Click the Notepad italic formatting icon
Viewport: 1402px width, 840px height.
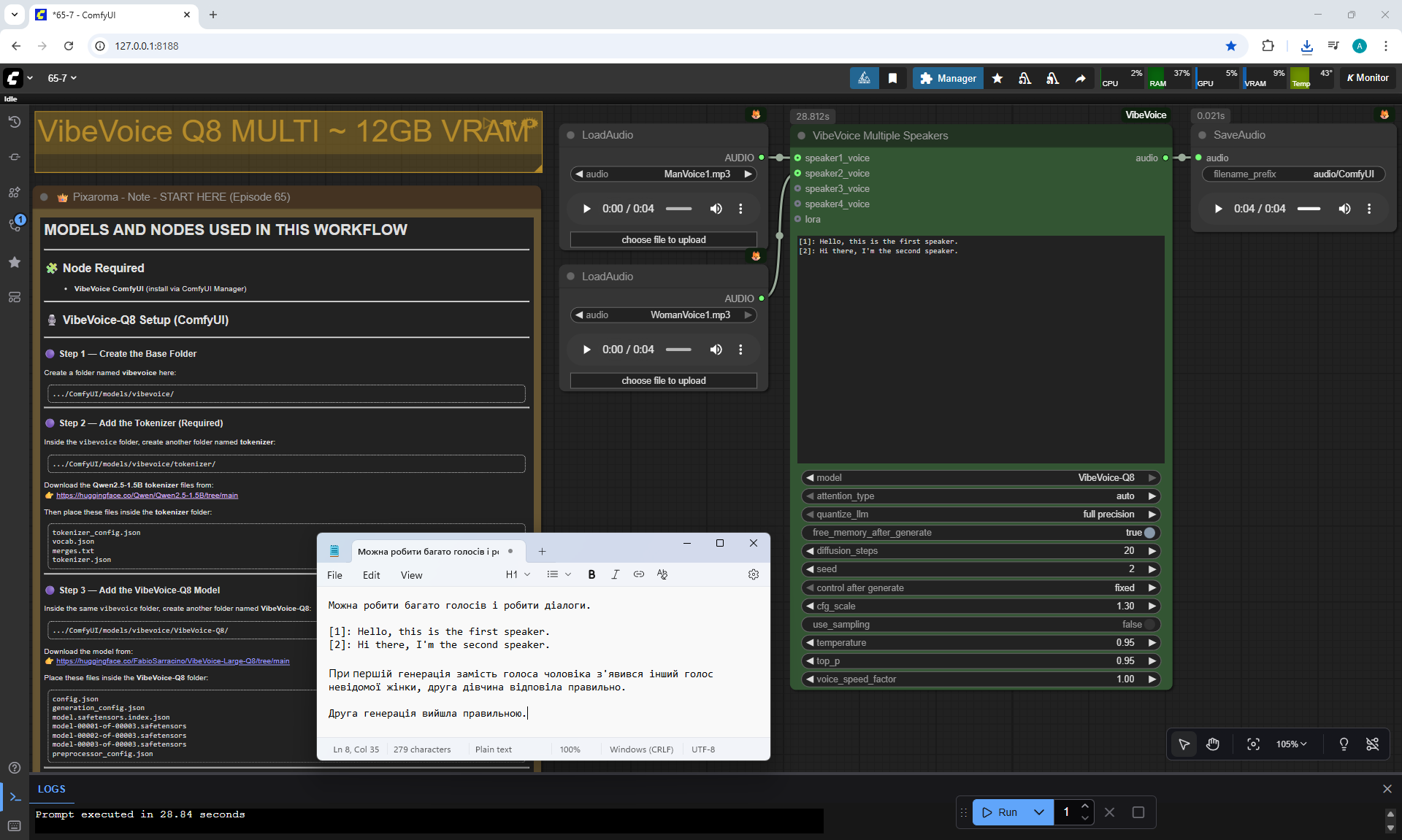615,574
